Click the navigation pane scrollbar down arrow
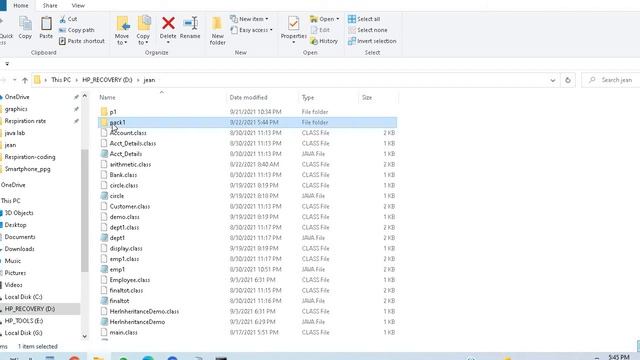The width and height of the screenshot is (640, 360). [x=85, y=336]
